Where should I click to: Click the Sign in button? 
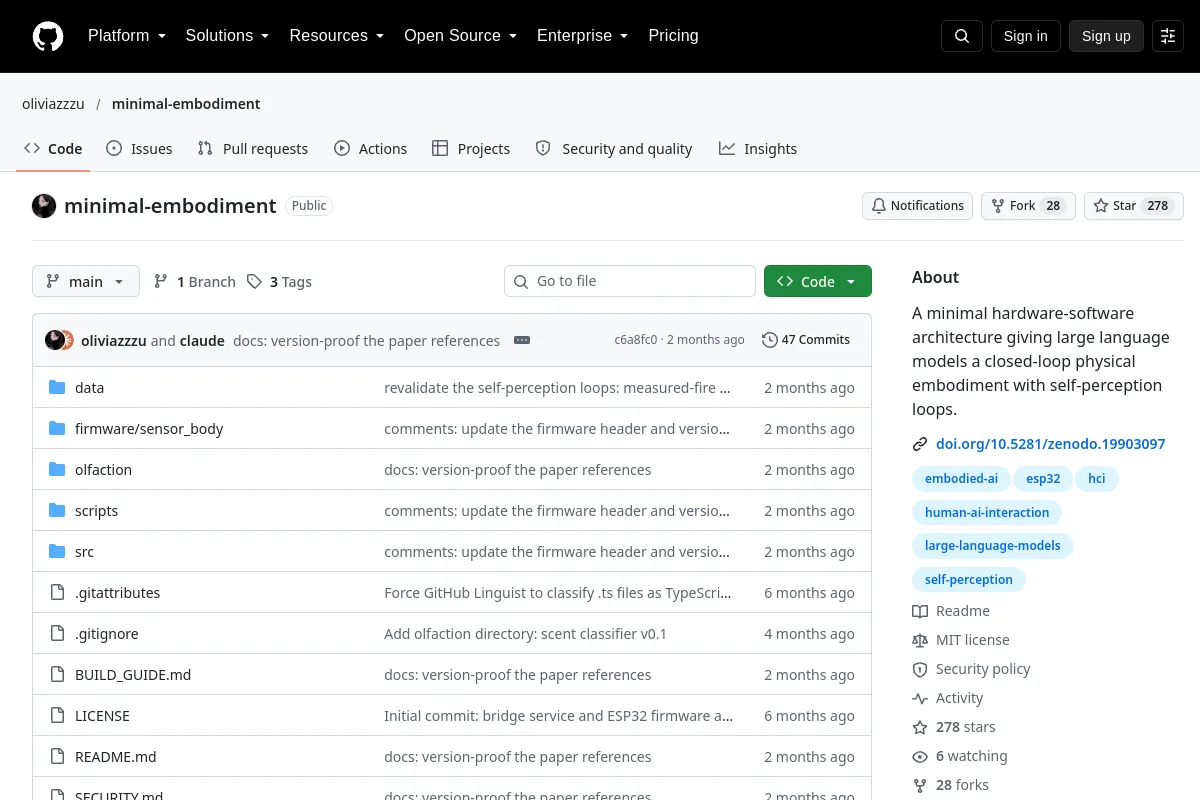[x=1025, y=36]
